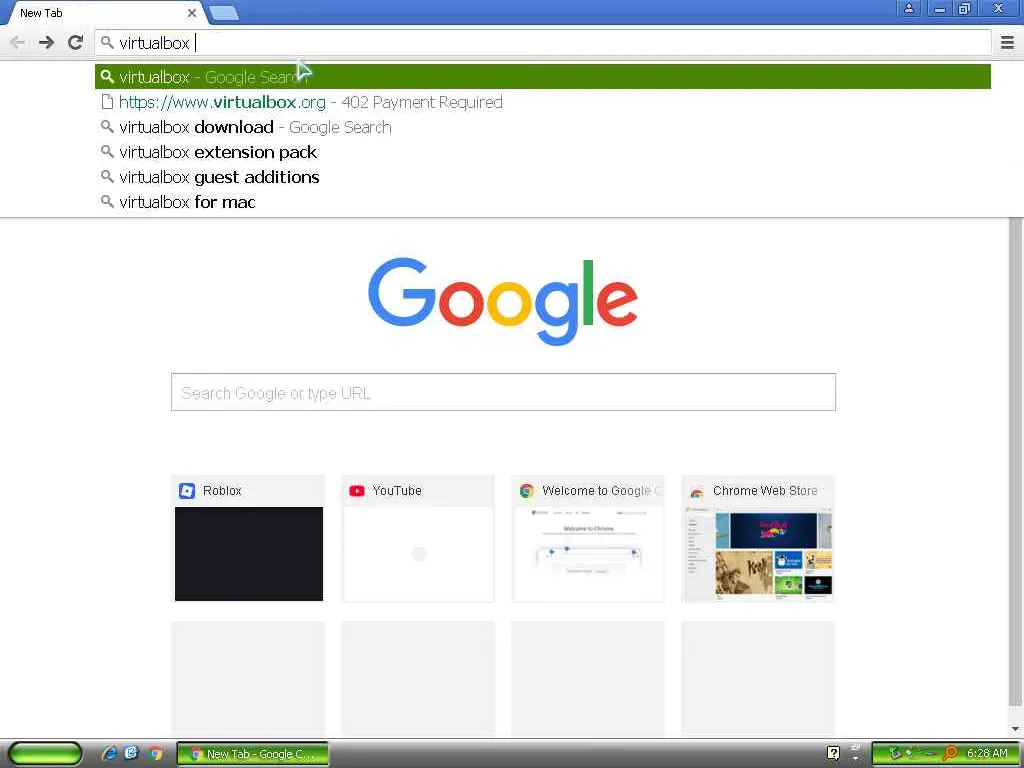Click the Roblox favicon in the tile header
Image resolution: width=1024 pixels, height=768 pixels.
(x=187, y=490)
